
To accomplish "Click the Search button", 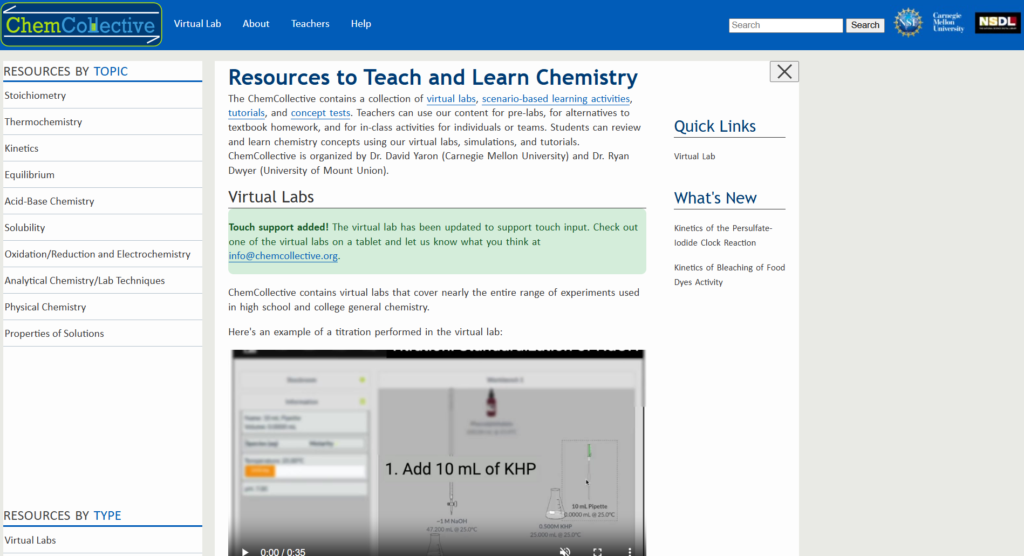I will 865,25.
